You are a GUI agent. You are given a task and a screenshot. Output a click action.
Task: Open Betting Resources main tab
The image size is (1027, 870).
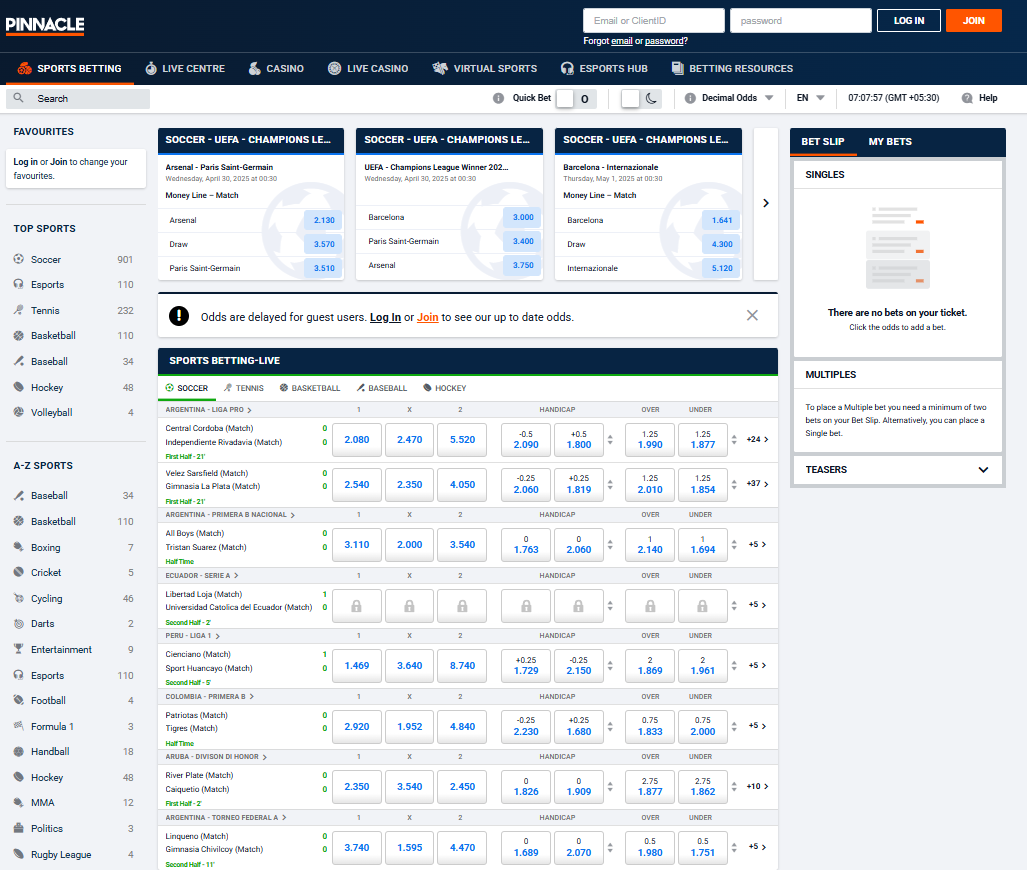tap(732, 68)
